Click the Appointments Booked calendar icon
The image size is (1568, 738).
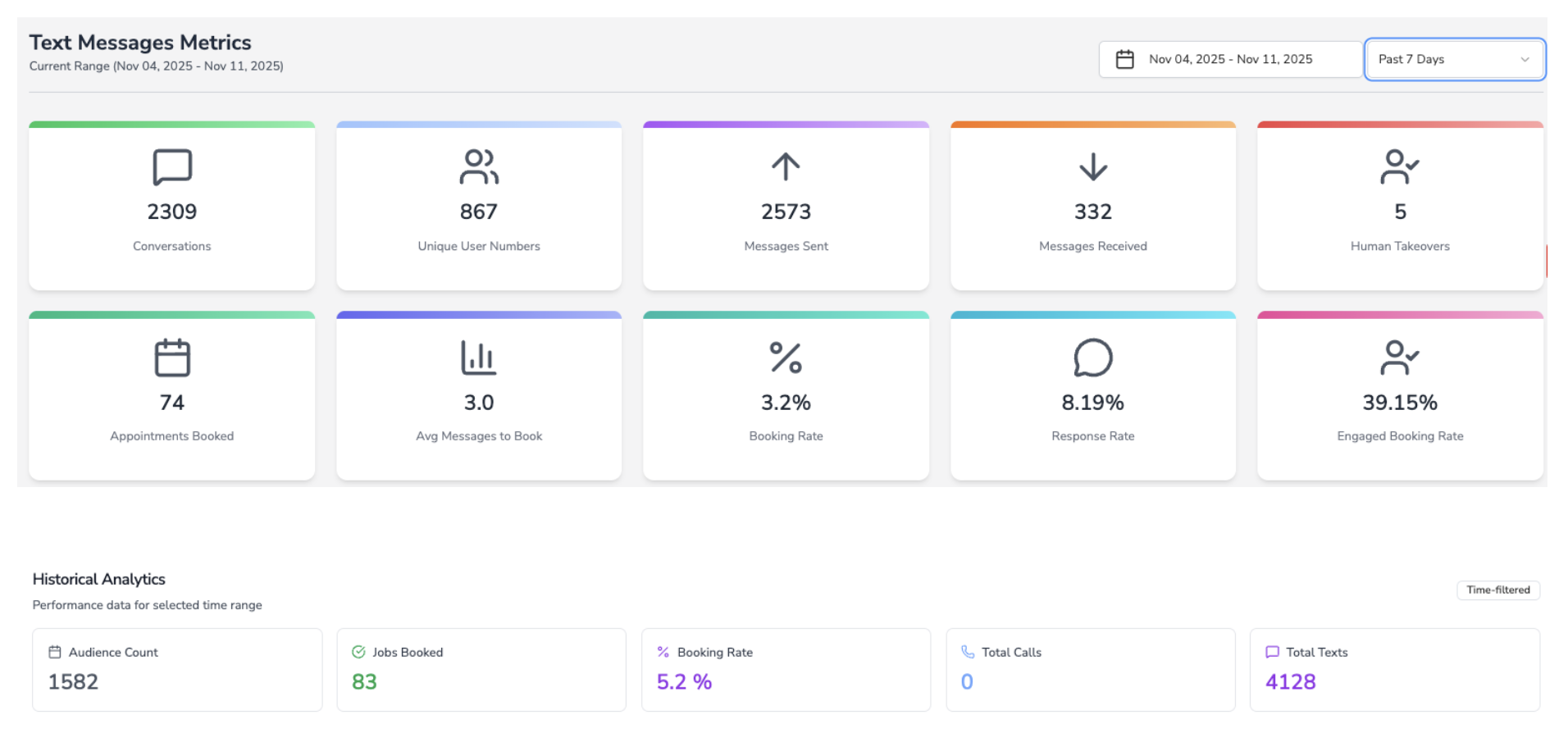[x=171, y=358]
